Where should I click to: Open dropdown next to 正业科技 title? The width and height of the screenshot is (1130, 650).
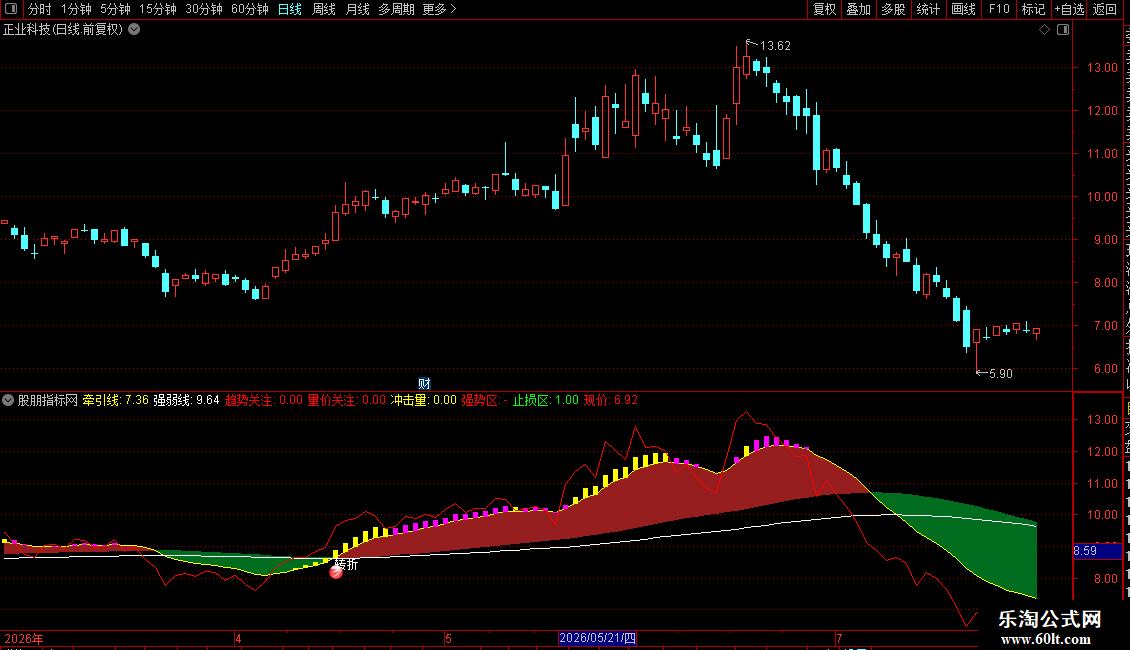tap(134, 30)
